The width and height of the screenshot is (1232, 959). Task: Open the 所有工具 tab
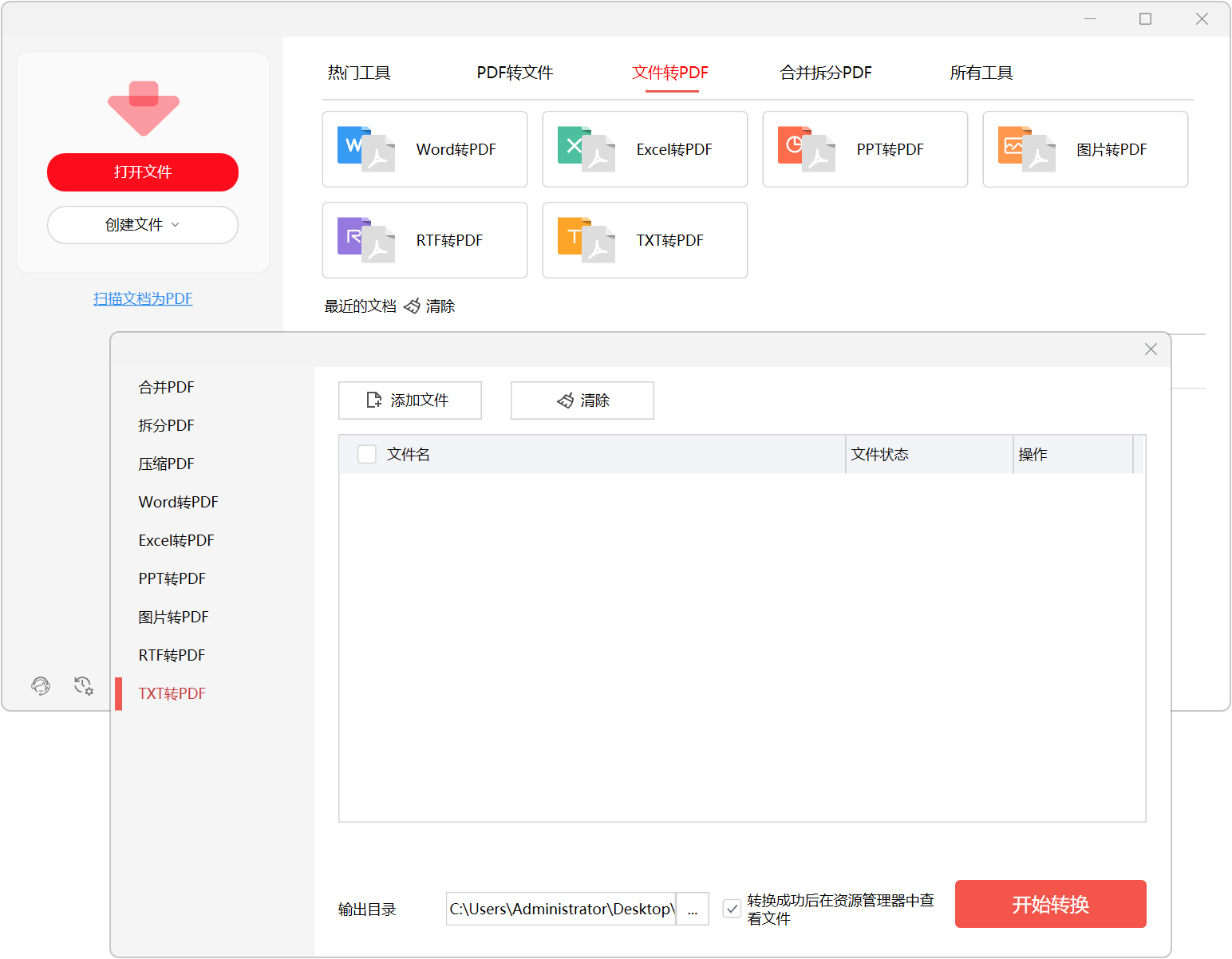point(981,73)
